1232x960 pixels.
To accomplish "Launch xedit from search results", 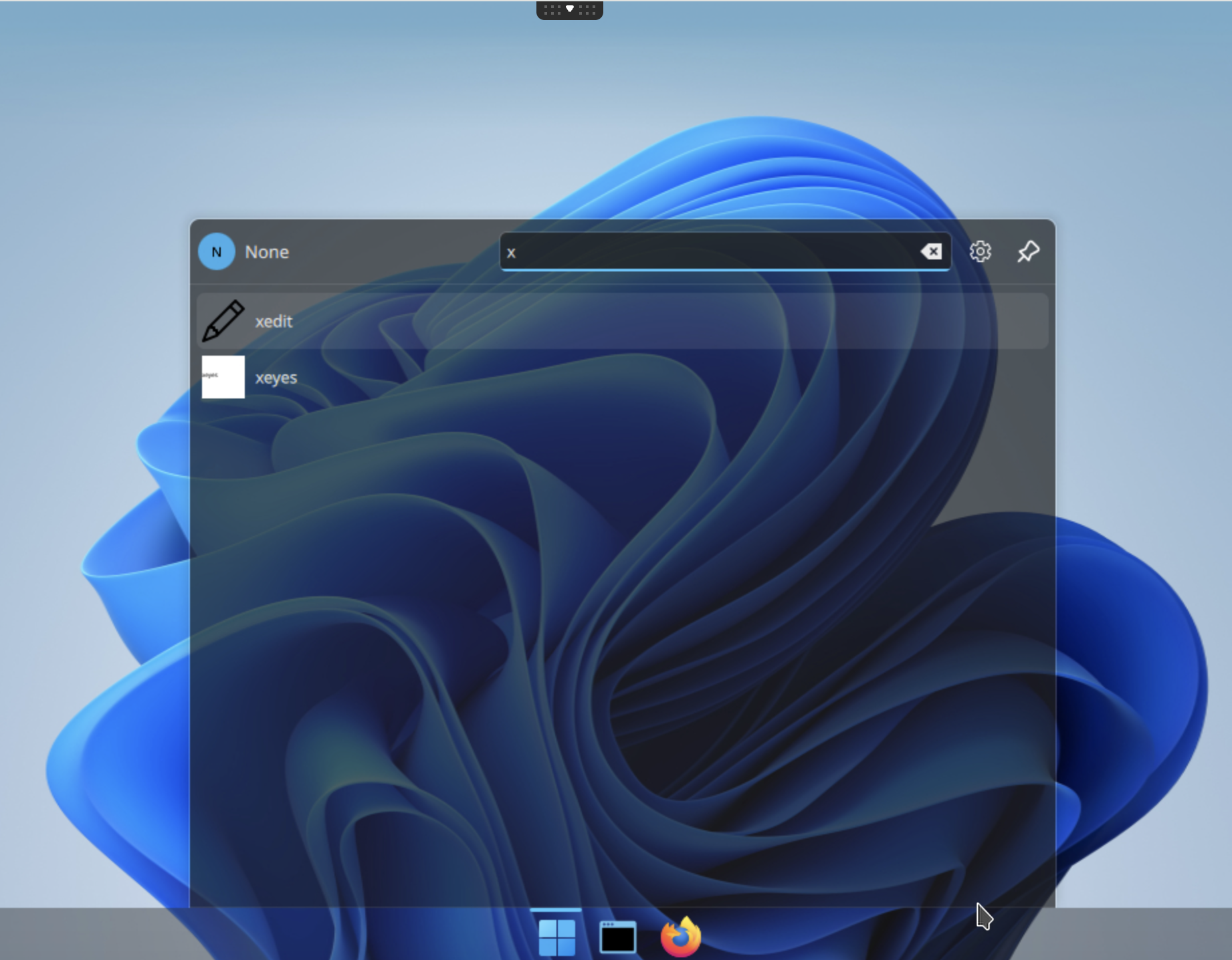I will point(623,321).
